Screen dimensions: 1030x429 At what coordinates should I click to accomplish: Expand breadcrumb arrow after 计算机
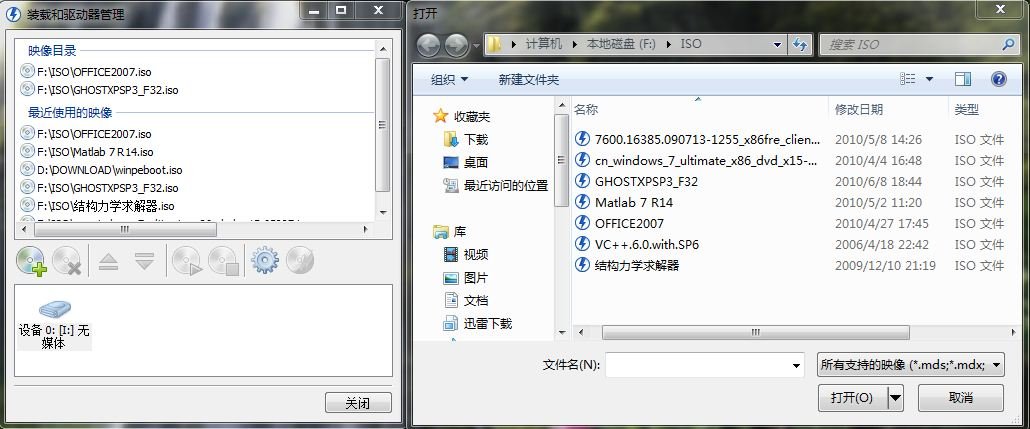573,45
